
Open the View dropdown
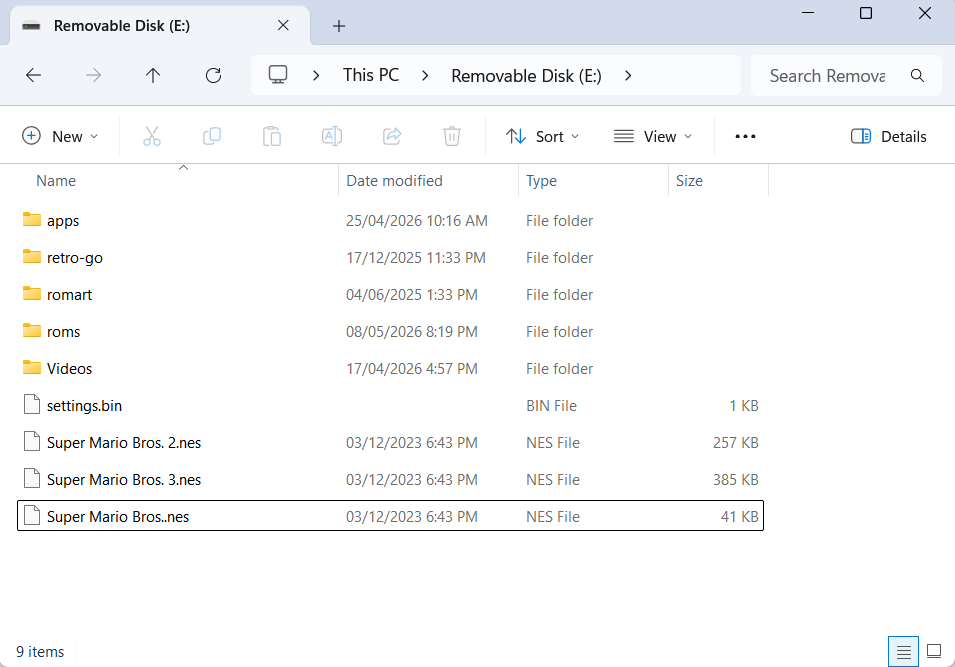pos(653,136)
